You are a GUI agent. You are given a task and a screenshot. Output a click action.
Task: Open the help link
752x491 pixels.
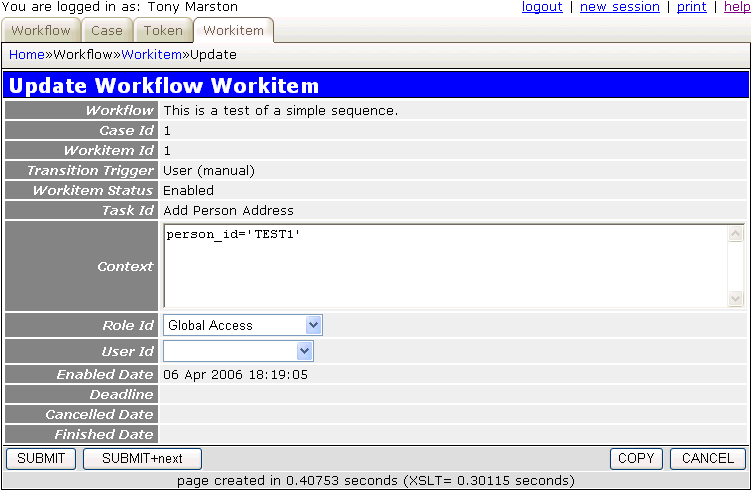737,7
